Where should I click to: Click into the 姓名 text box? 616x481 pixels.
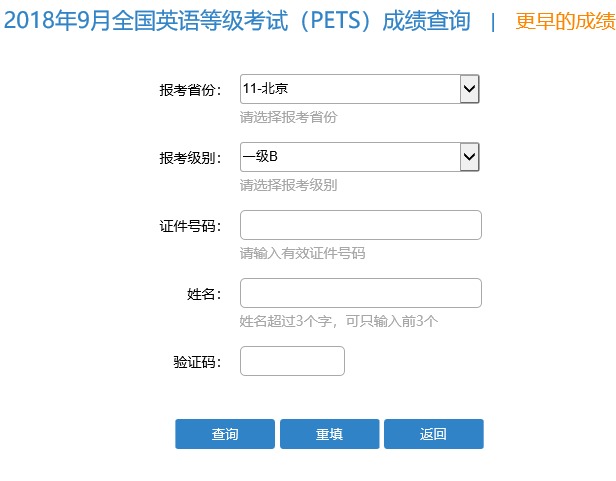pos(361,293)
